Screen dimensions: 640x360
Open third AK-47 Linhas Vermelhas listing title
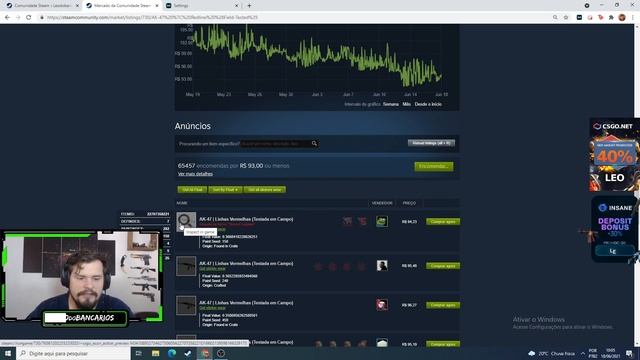pos(246,302)
